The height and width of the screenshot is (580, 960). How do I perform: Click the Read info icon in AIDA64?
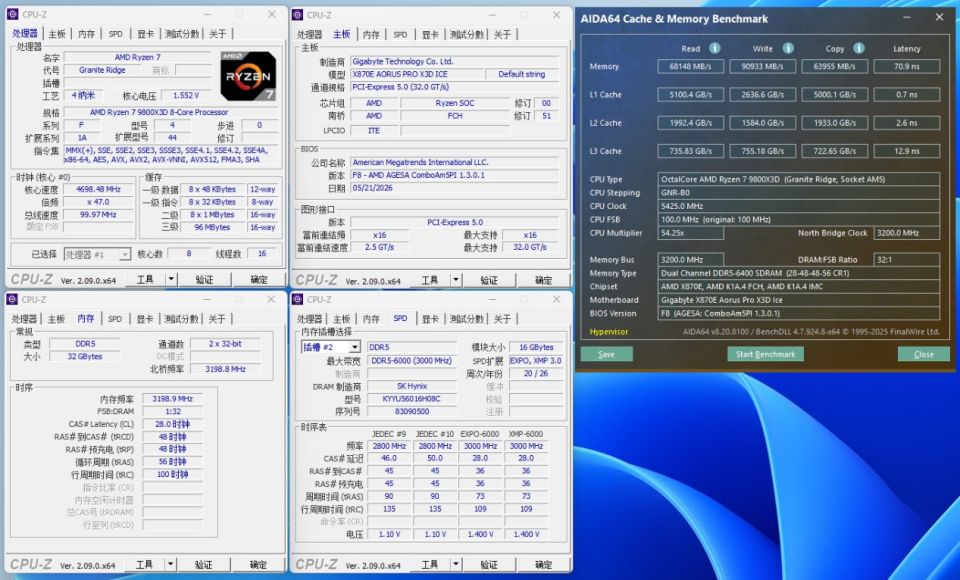pyautogui.click(x=714, y=48)
